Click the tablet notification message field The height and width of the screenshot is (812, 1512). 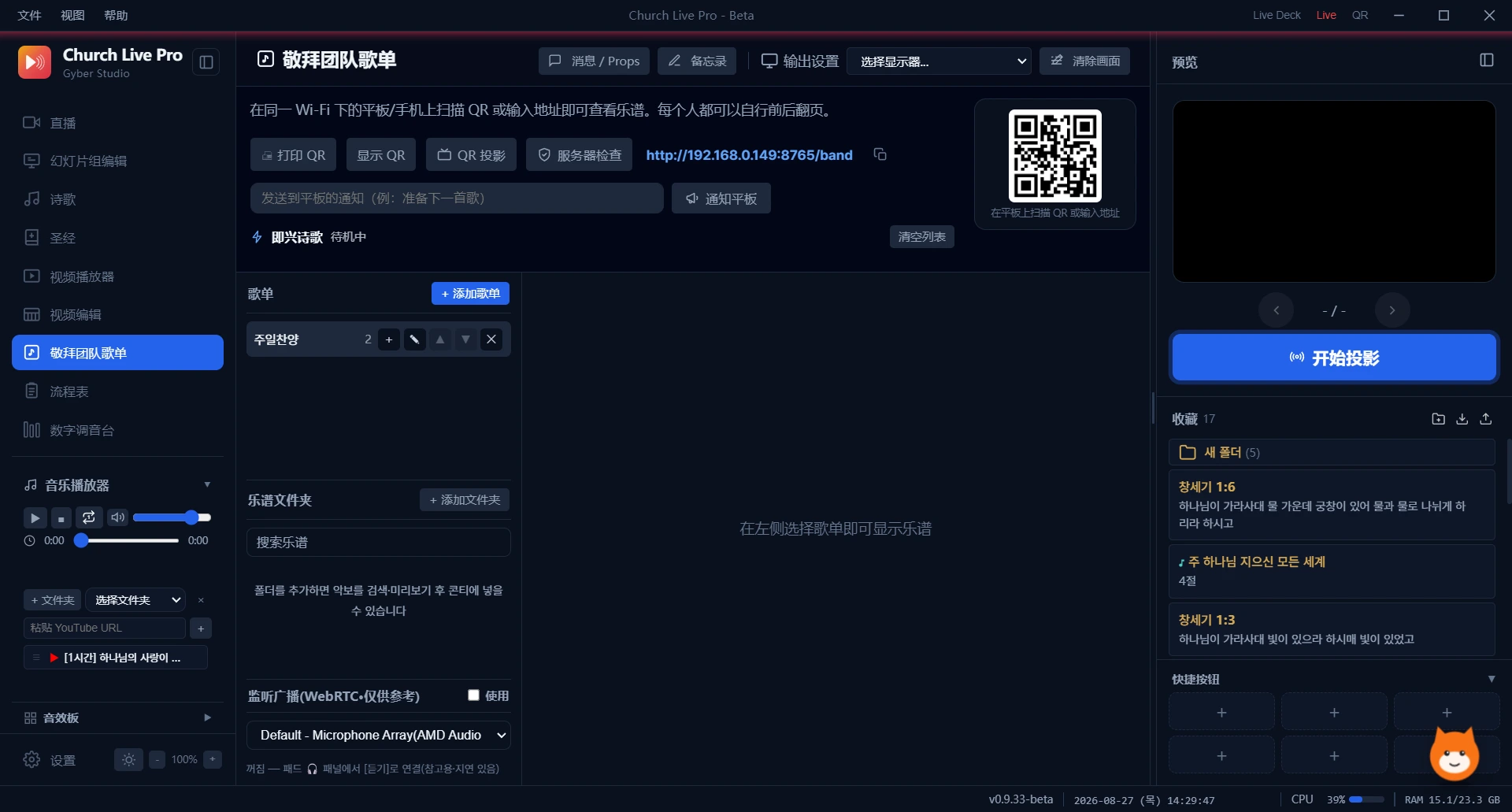457,198
